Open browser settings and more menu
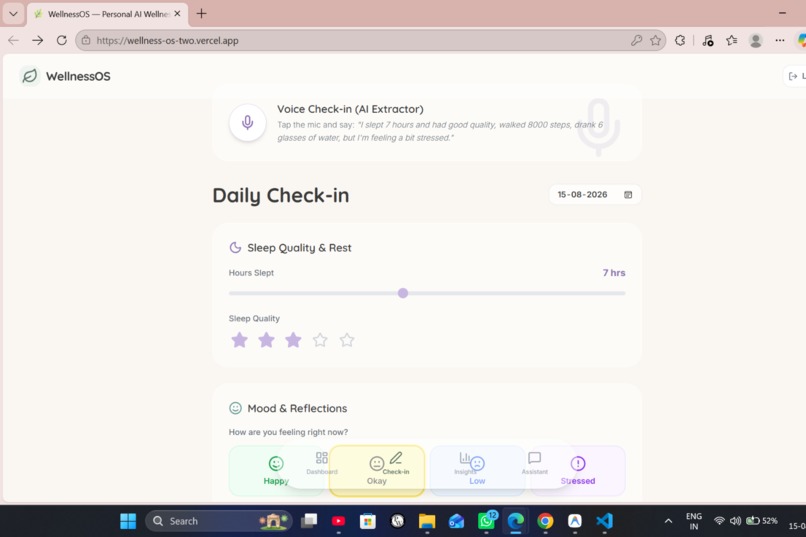Screen dimensions: 806x537 click(780, 41)
